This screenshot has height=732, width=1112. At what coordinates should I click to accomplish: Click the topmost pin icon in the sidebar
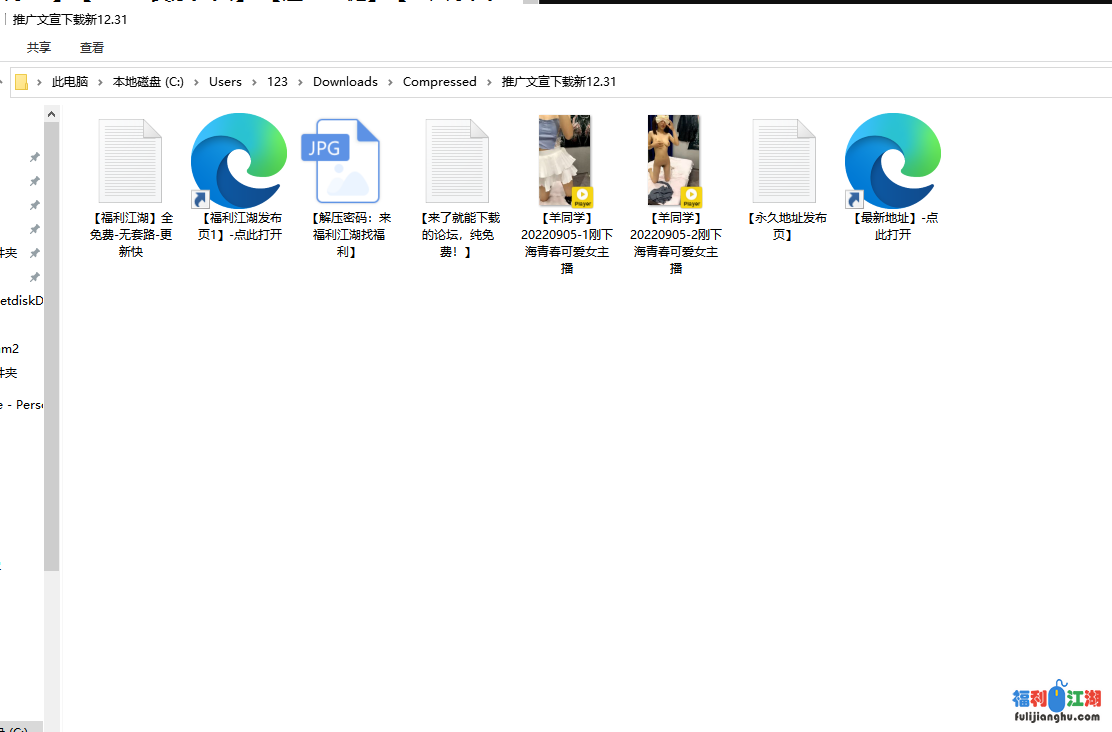click(x=35, y=158)
